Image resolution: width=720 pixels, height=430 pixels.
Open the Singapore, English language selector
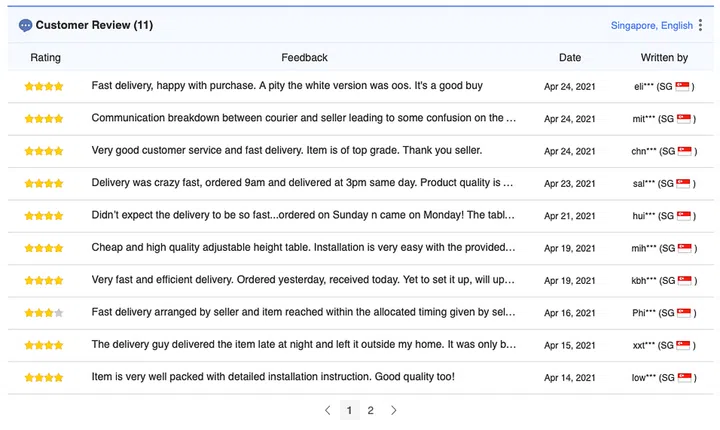tap(651, 25)
